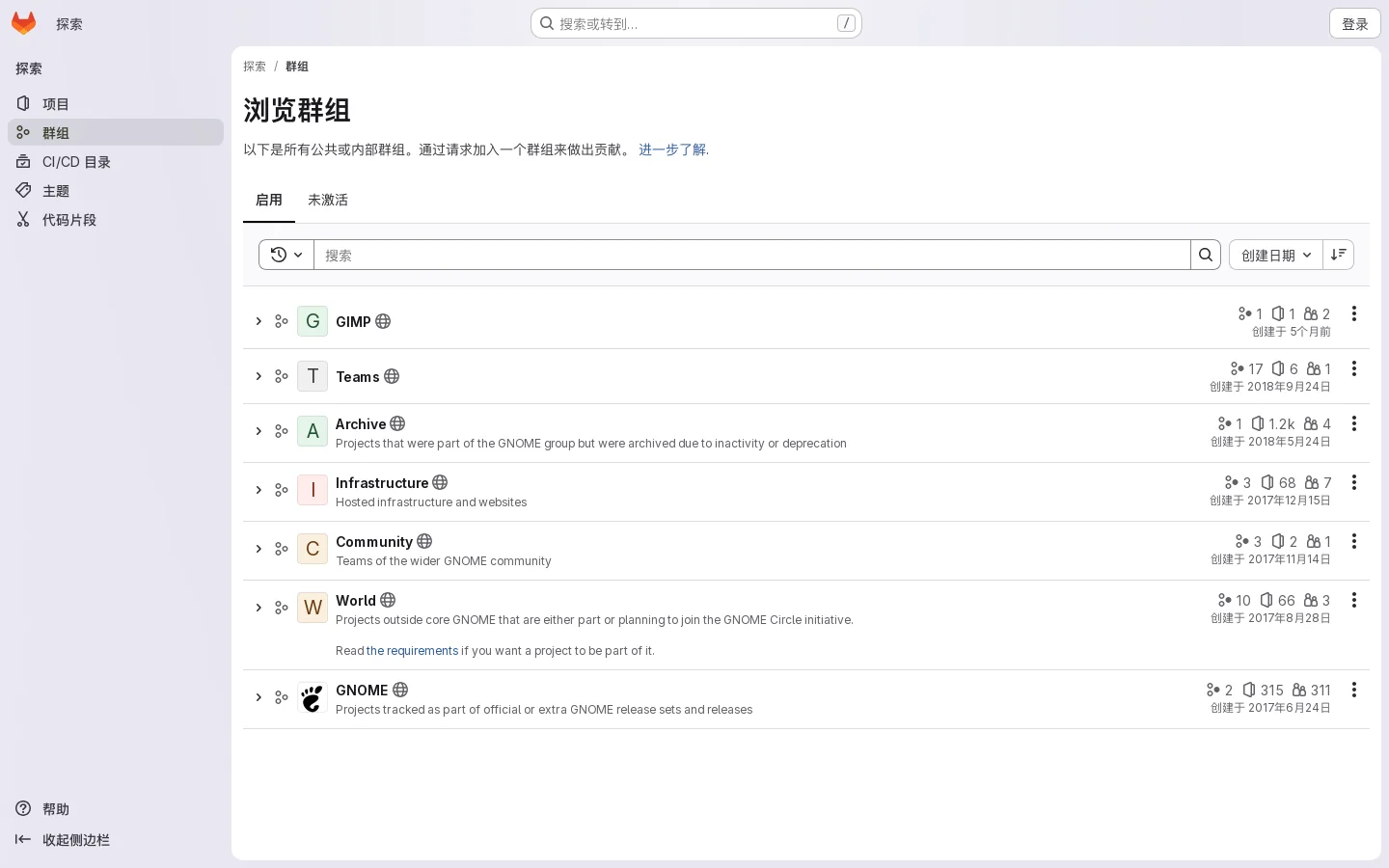The height and width of the screenshot is (868, 1389).
Task: Open the recent searches history dropdown
Action: 286,255
